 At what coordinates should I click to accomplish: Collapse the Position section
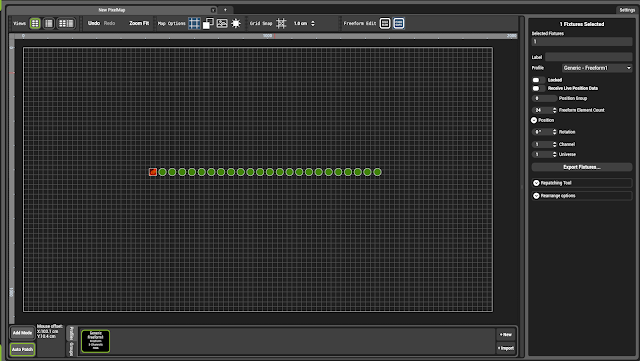pyautogui.click(x=534, y=120)
